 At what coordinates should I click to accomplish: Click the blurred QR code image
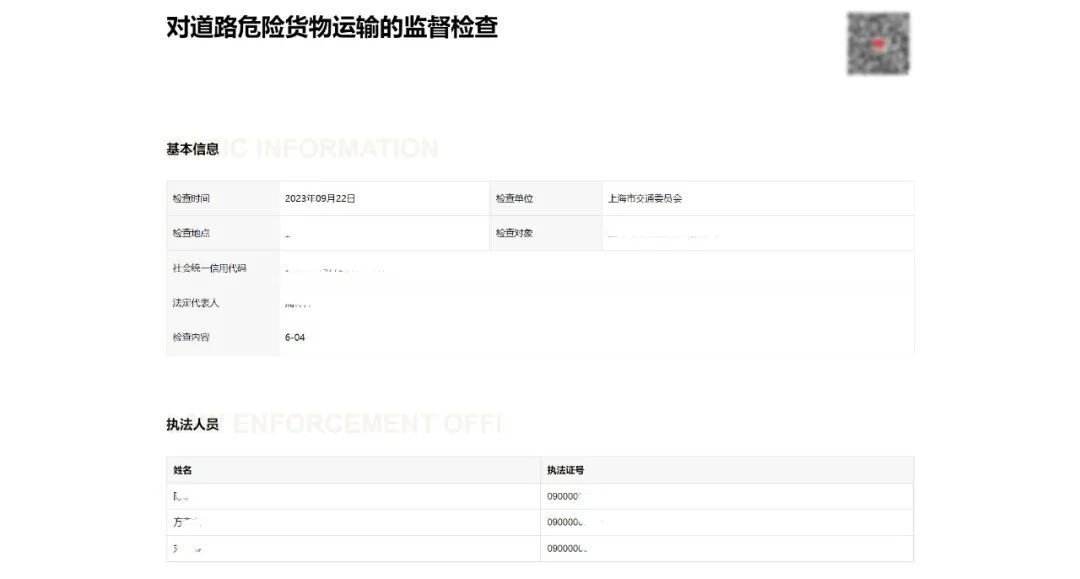click(878, 44)
